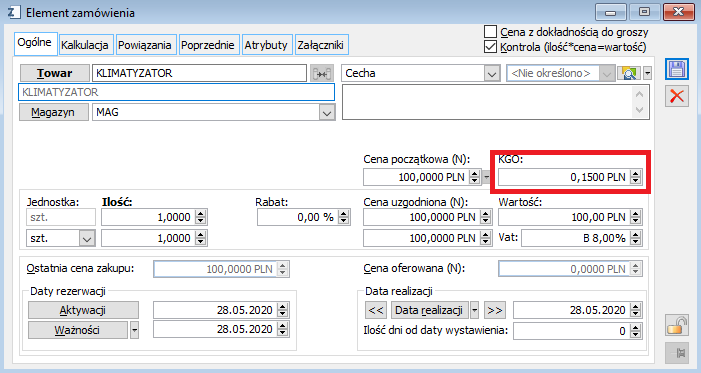
Task: Click the Data realizacji date spinner arrows
Action: (635, 310)
